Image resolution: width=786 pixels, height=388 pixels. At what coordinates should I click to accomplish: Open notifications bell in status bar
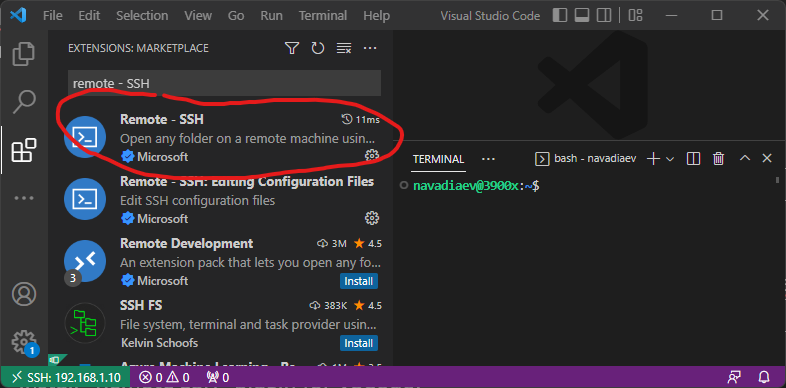click(764, 377)
